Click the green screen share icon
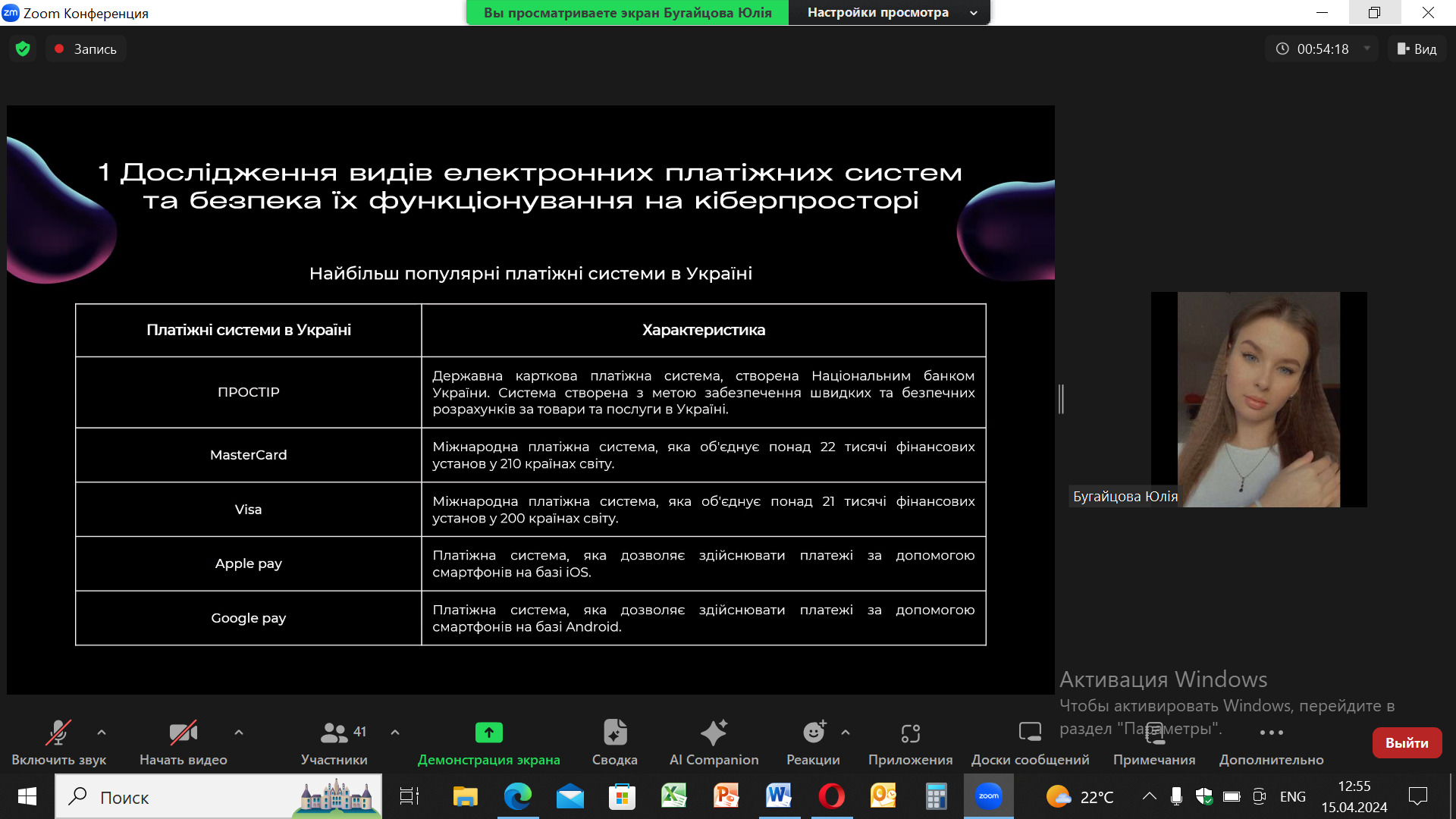This screenshot has width=1456, height=819. (488, 733)
